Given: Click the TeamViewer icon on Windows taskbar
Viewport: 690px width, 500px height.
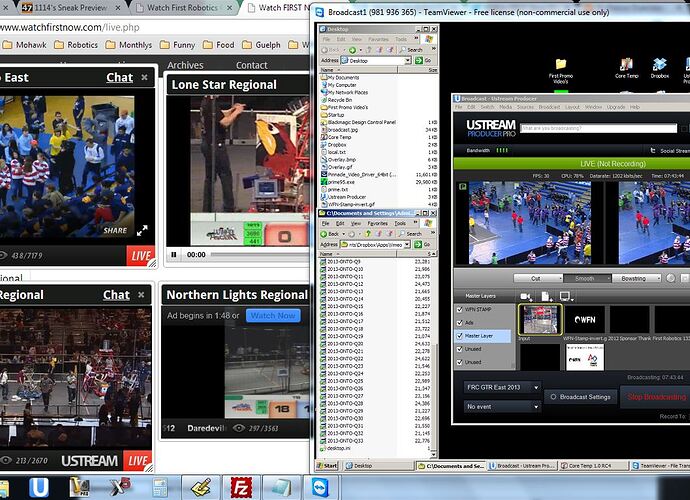Looking at the screenshot, I should point(320,488).
